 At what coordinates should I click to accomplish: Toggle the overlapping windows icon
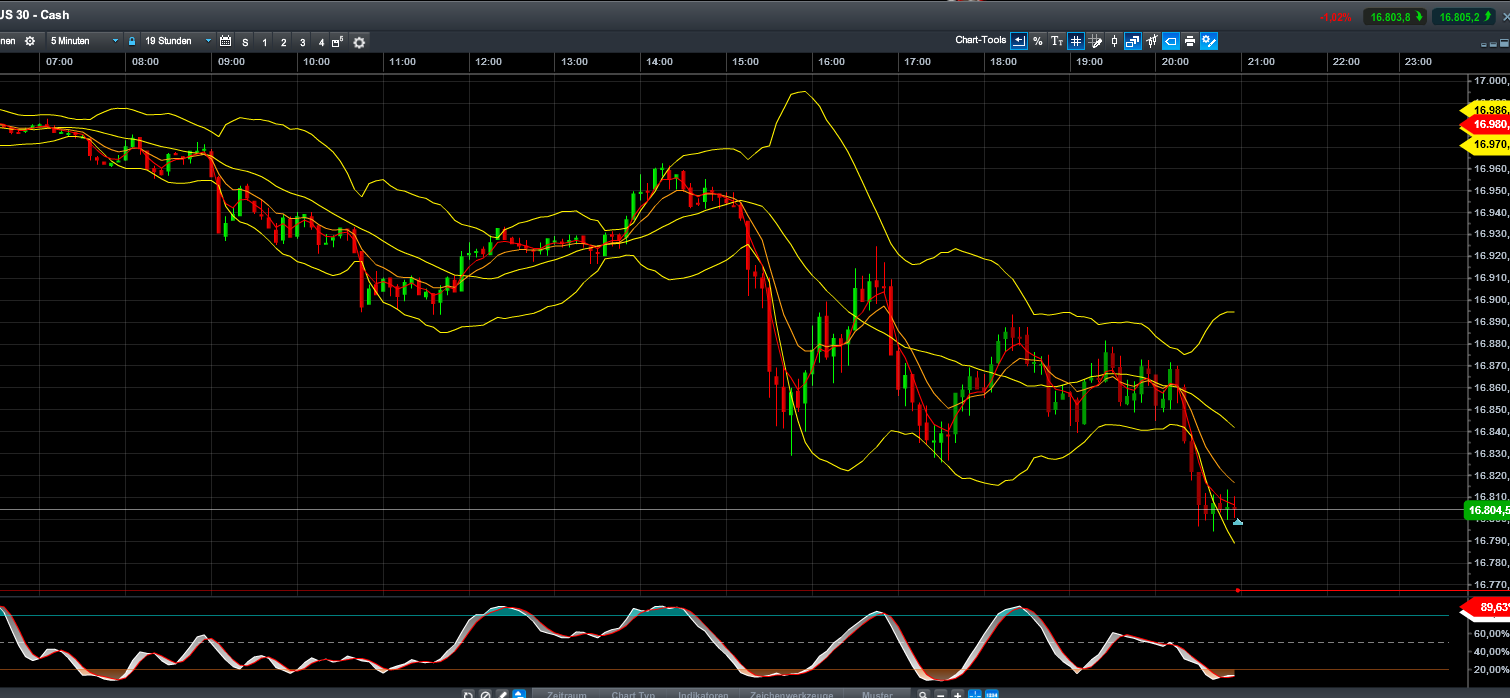pyautogui.click(x=1133, y=41)
